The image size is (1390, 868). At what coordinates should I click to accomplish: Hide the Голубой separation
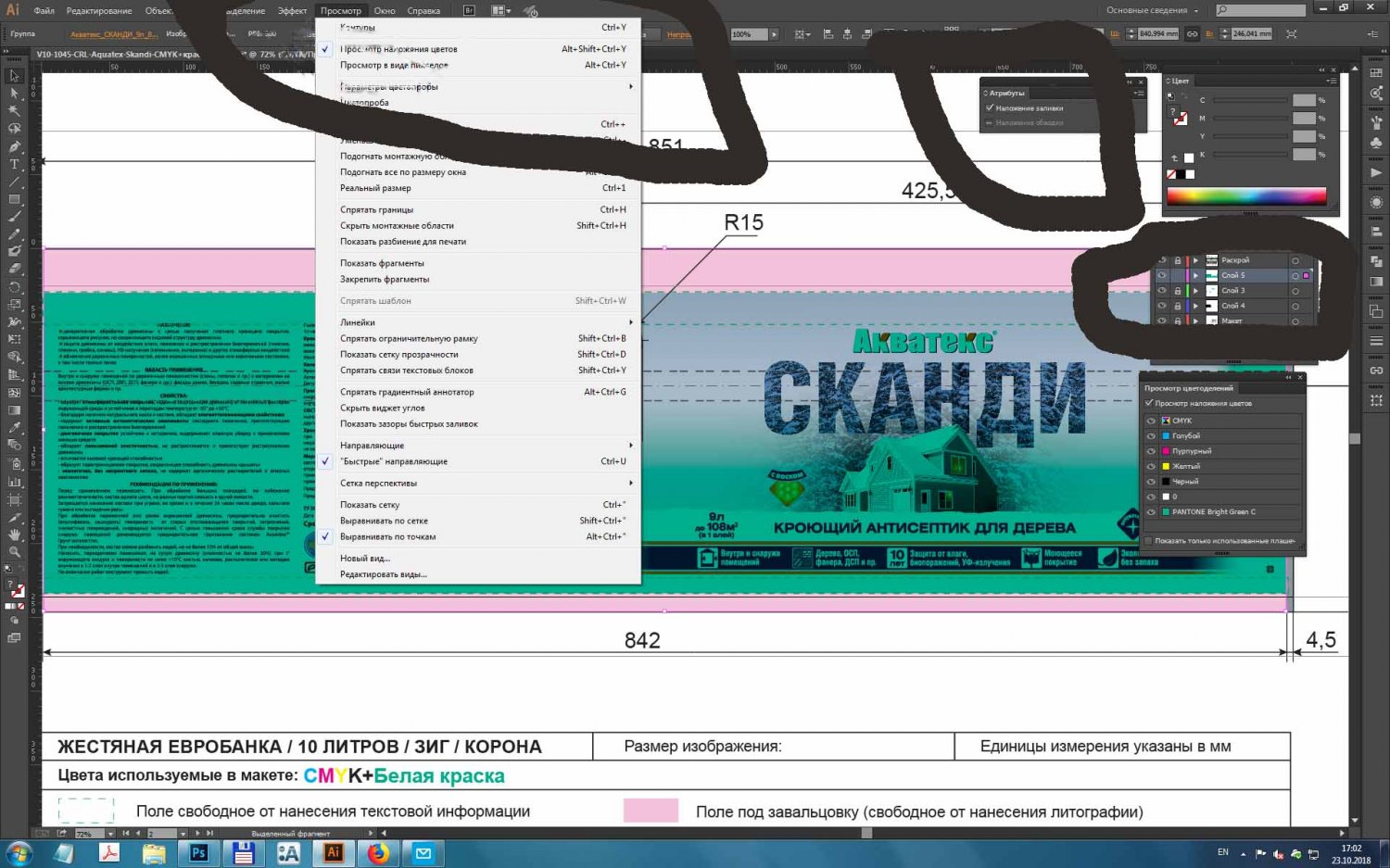click(1151, 435)
